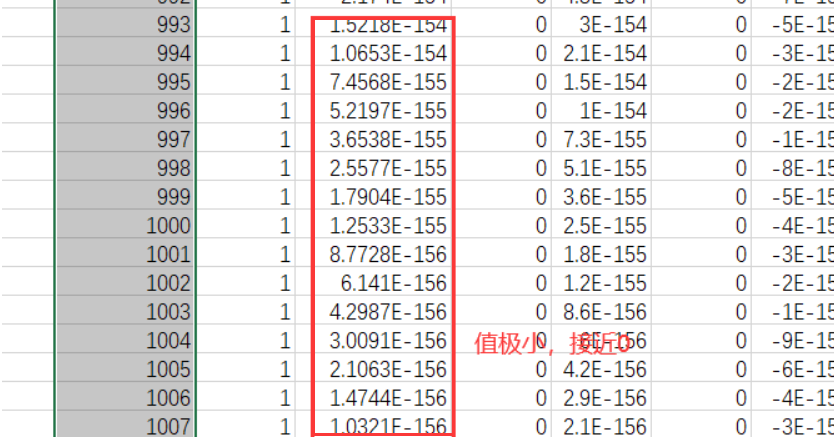The width and height of the screenshot is (834, 437).
Task: Pick the cell showing 3E-154
Action: click(602, 24)
